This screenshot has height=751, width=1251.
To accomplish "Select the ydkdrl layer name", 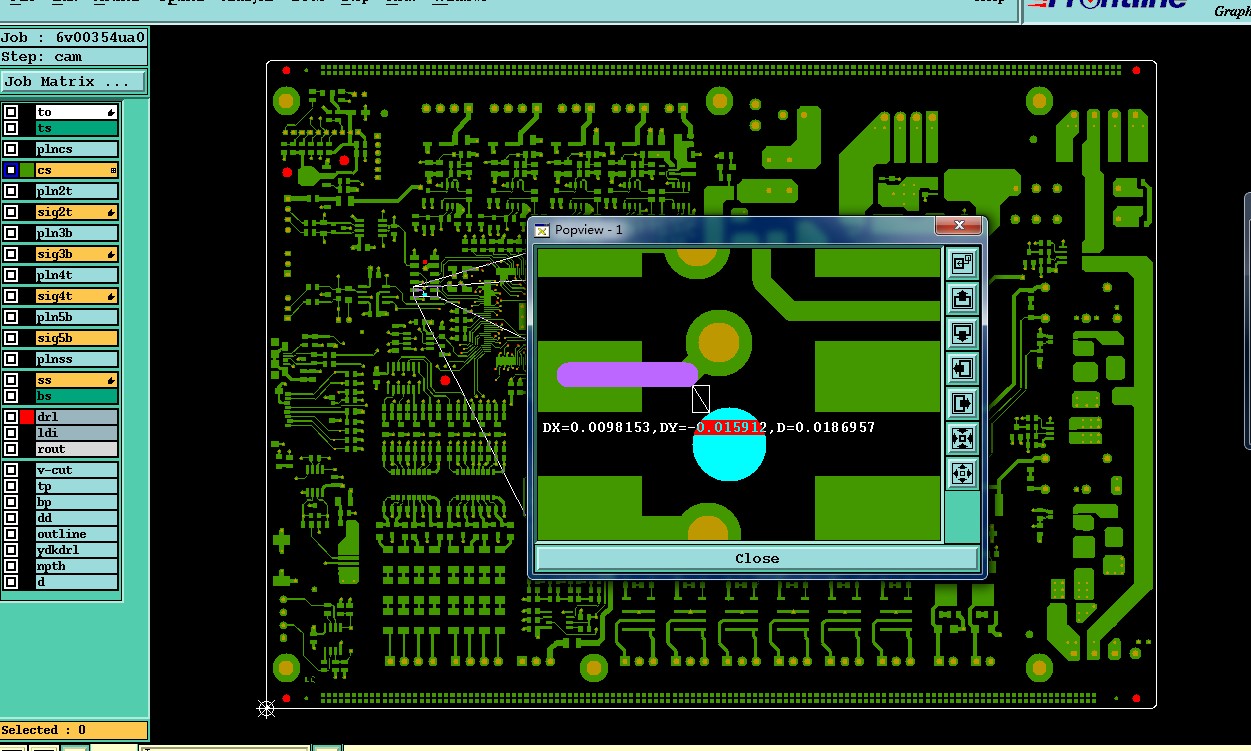I will (76, 550).
